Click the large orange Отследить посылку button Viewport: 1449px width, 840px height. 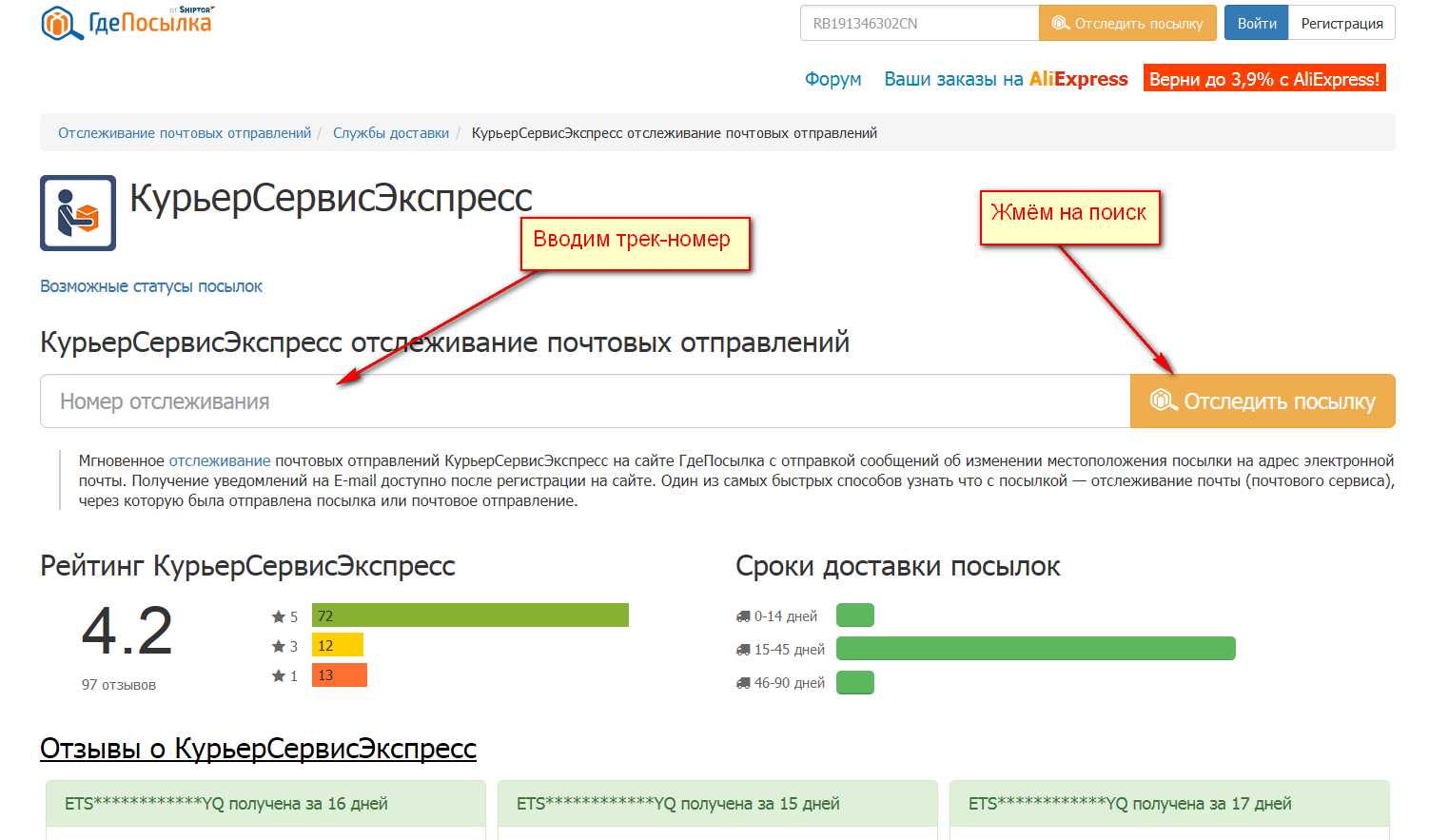click(1263, 401)
